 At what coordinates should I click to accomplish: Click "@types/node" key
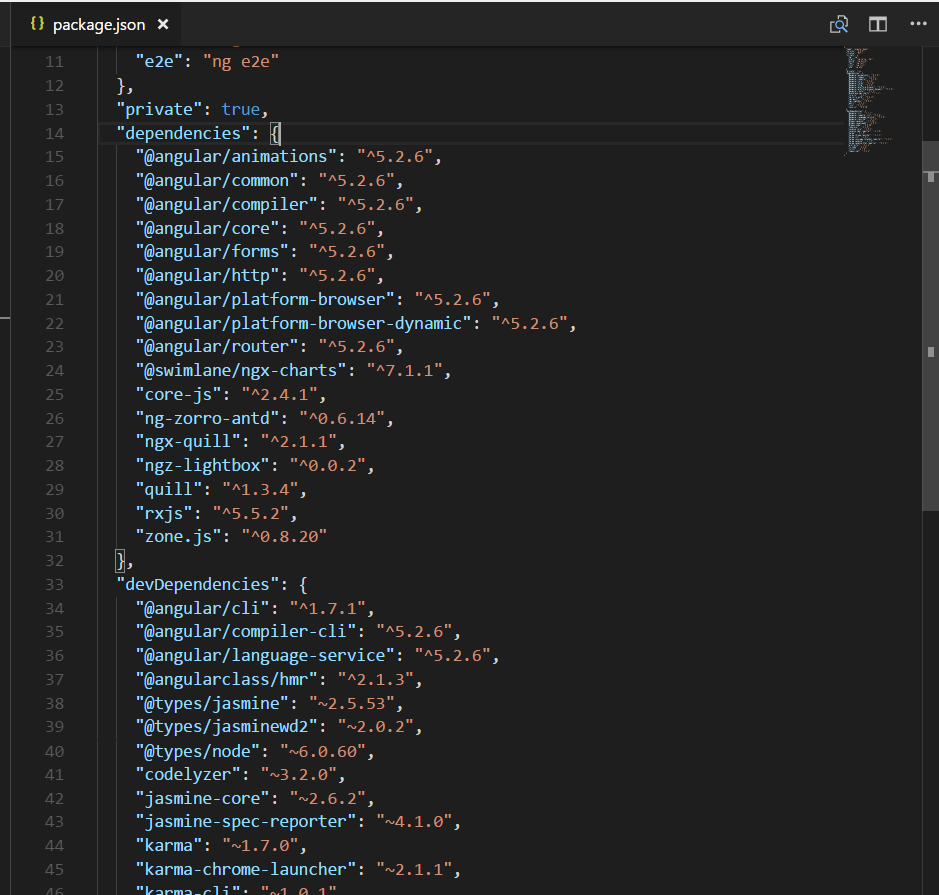click(198, 751)
